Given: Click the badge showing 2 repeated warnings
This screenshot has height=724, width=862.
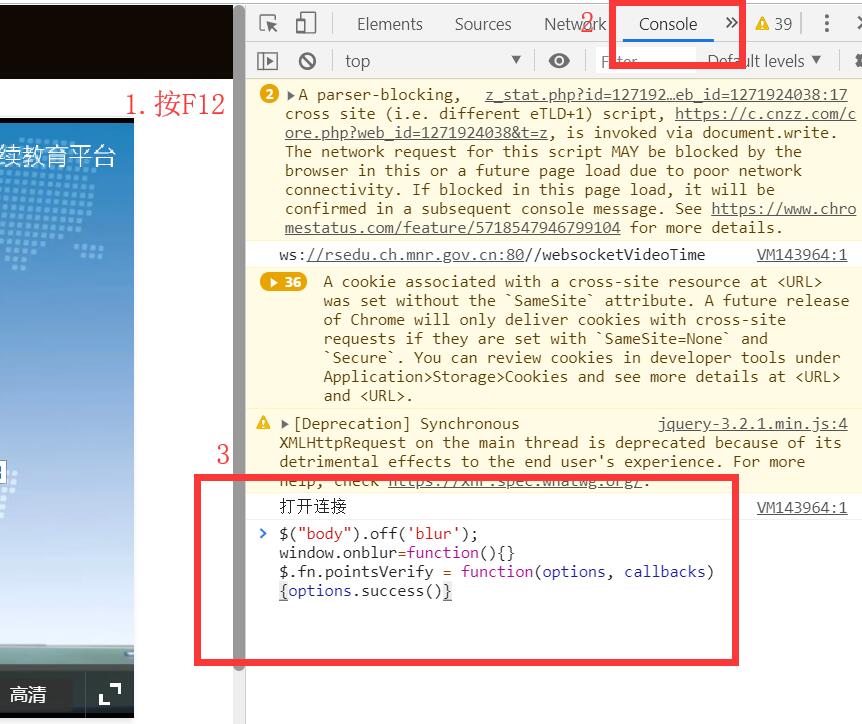Looking at the screenshot, I should [269, 94].
